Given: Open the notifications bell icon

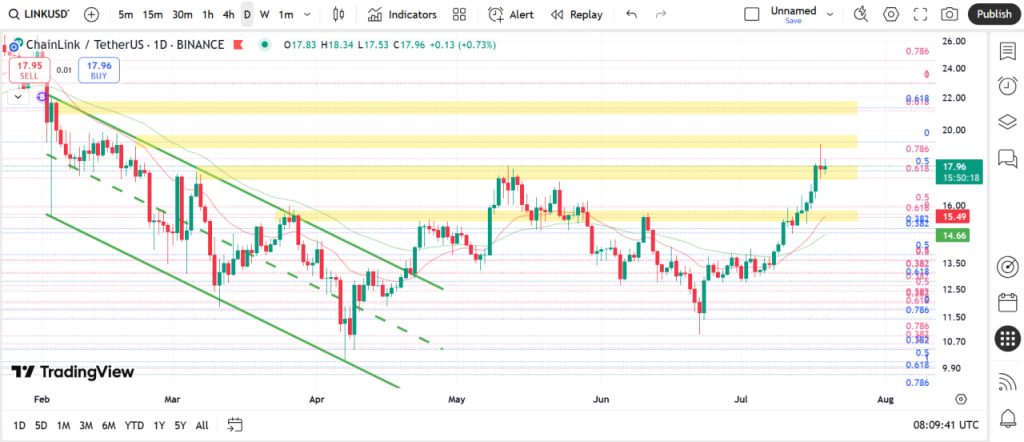Looking at the screenshot, I should click(x=1008, y=417).
